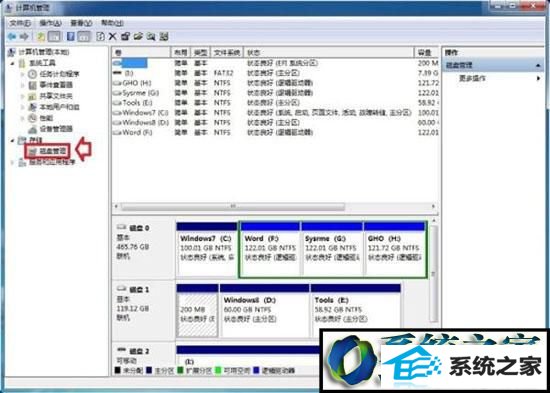550x393 pixels.
Task: Click the Back arrow toolbar icon
Action: click(x=12, y=36)
